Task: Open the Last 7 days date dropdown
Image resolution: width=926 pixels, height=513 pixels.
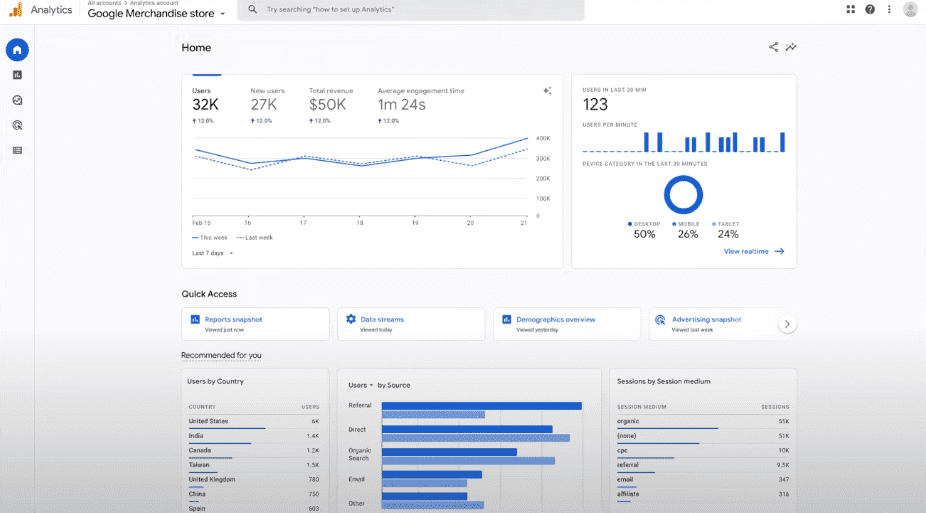Action: pyautogui.click(x=212, y=253)
